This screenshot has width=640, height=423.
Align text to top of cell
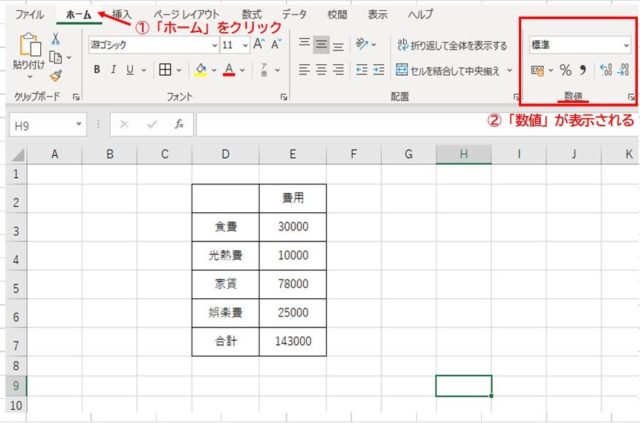click(304, 44)
